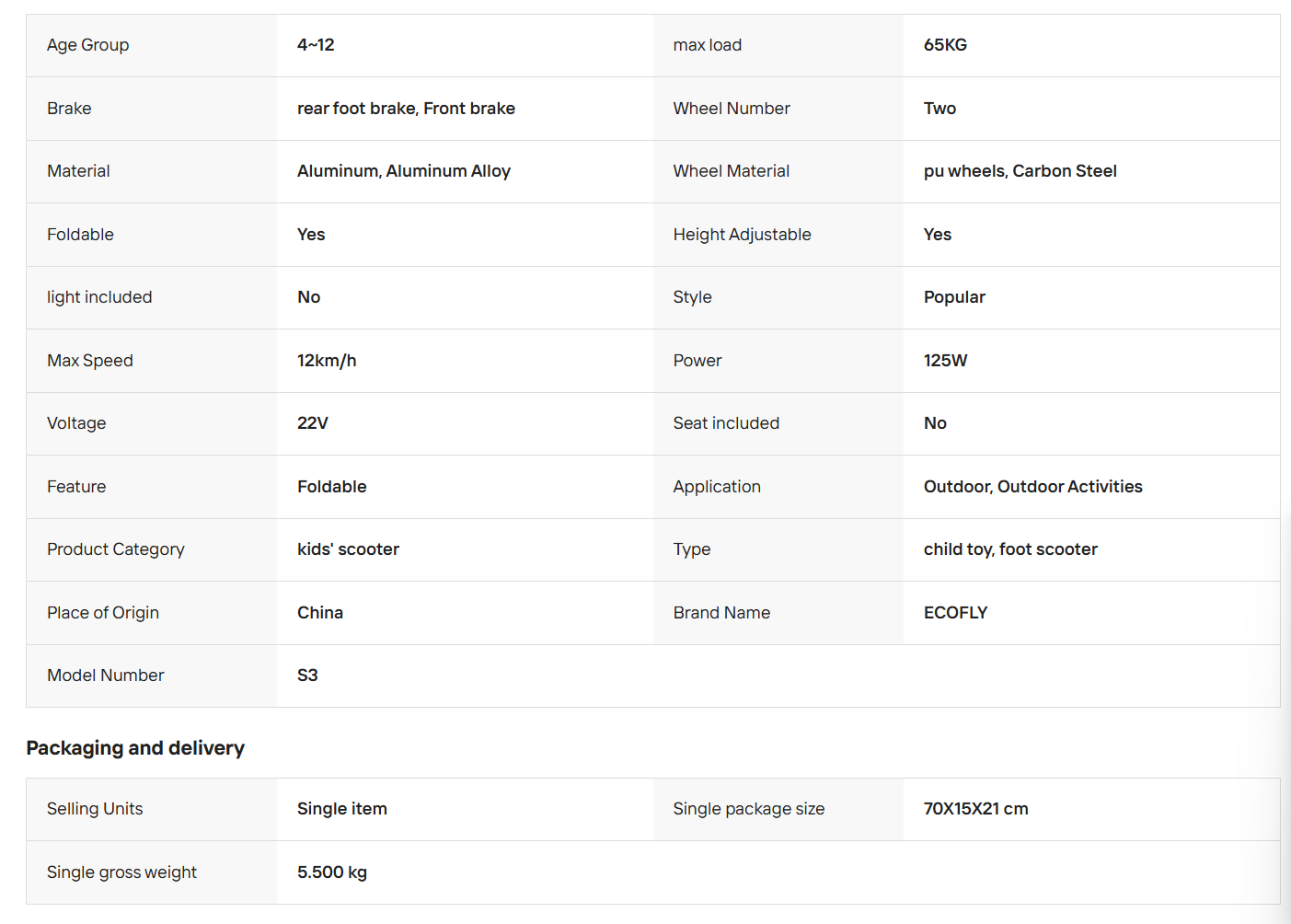The height and width of the screenshot is (924, 1291).
Task: Click the Age Group label cell
Action: pyautogui.click(x=152, y=45)
